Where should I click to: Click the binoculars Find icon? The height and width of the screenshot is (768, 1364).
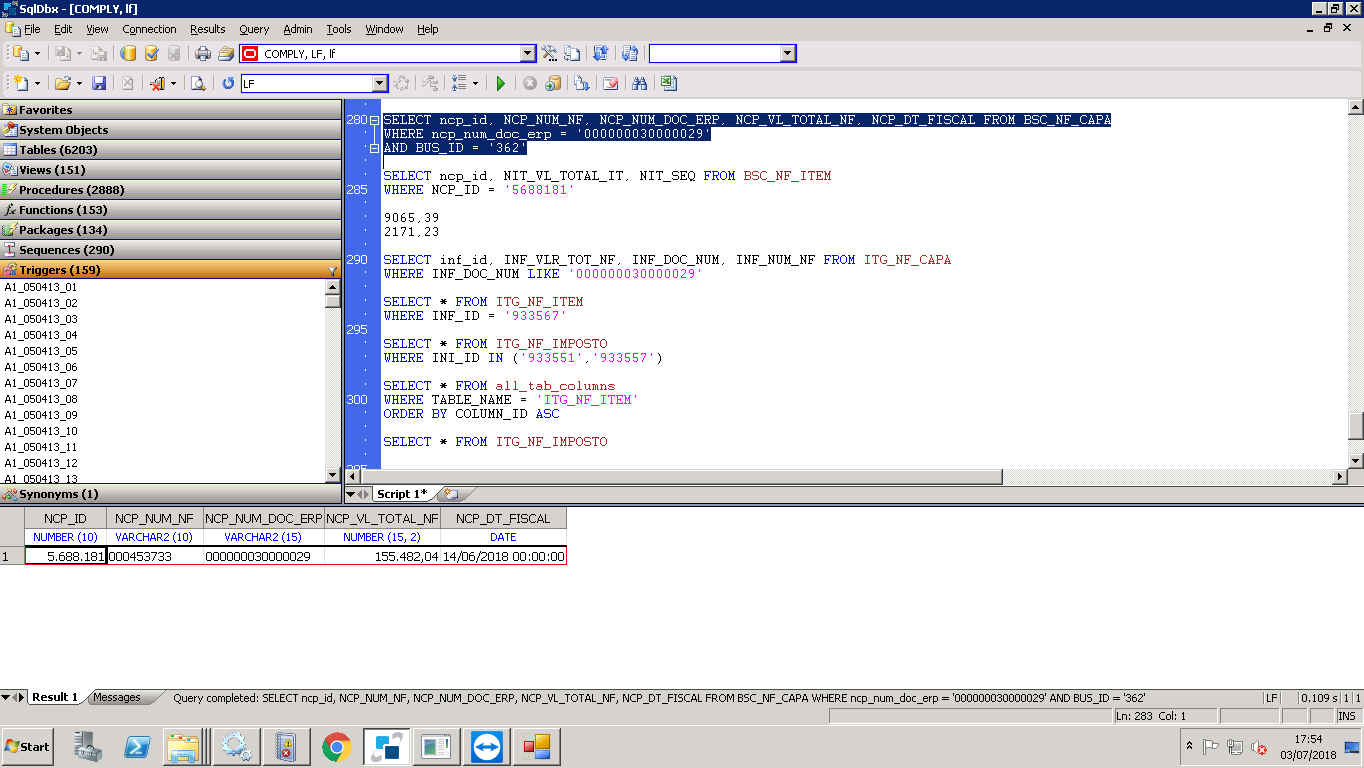coord(639,84)
